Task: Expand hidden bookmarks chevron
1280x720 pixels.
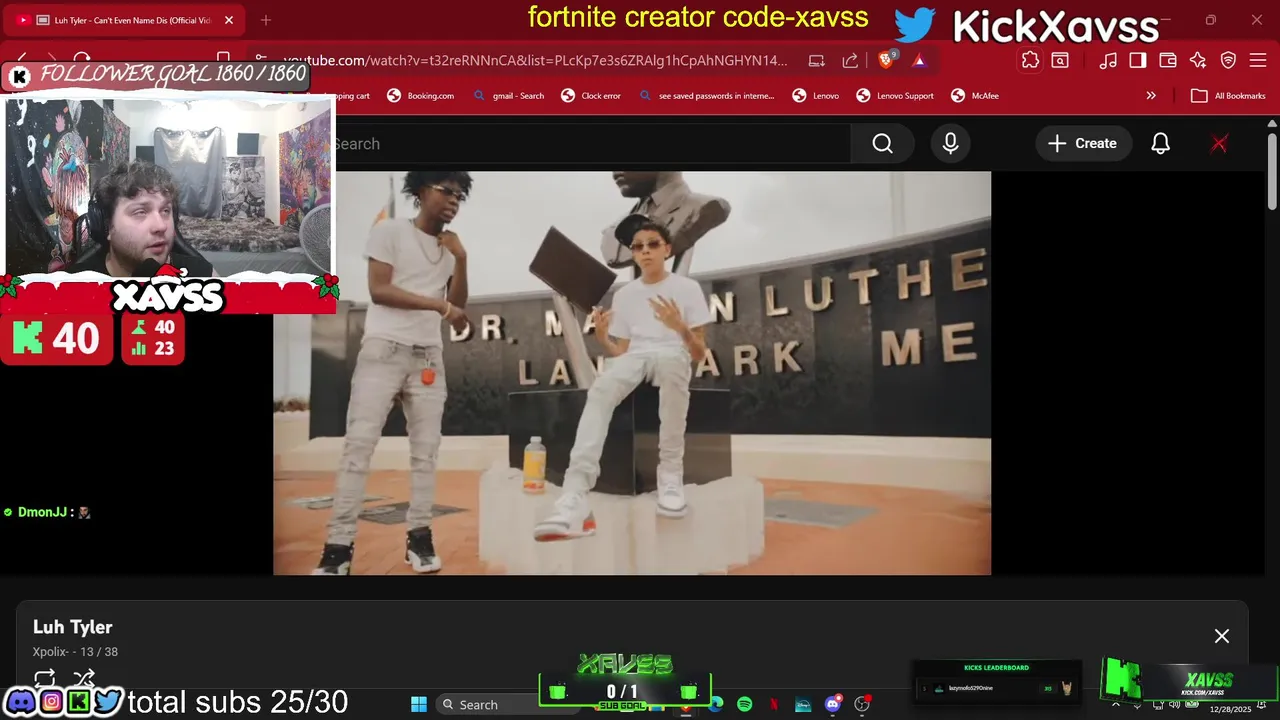Action: point(1151,96)
